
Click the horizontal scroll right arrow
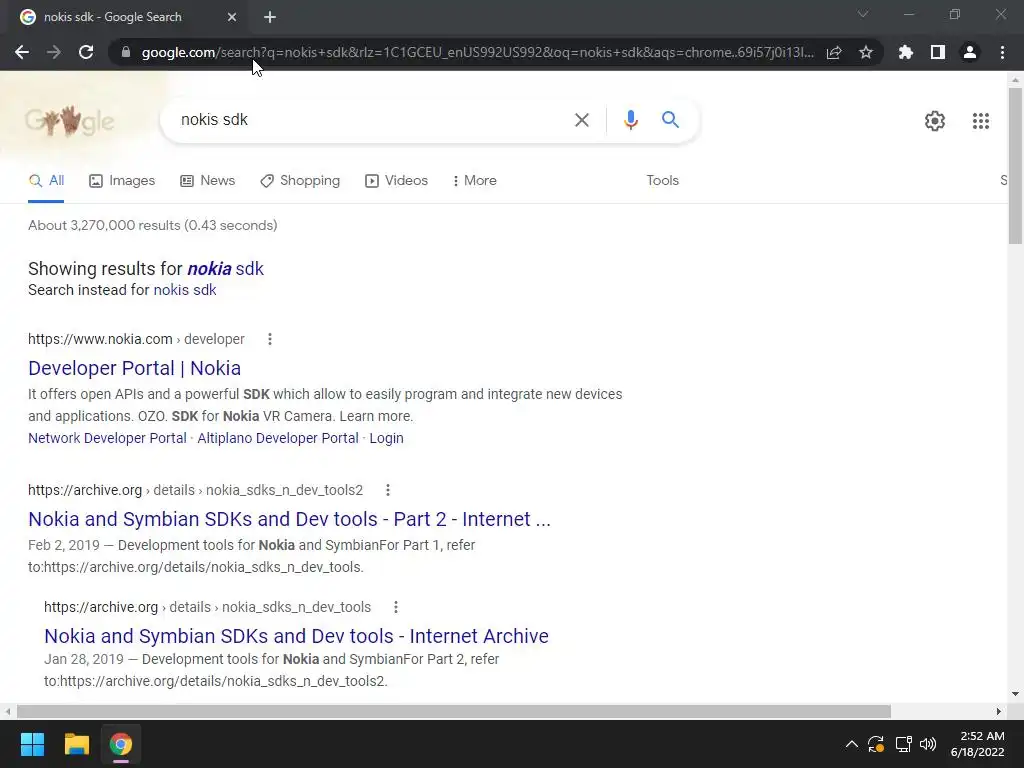999,711
